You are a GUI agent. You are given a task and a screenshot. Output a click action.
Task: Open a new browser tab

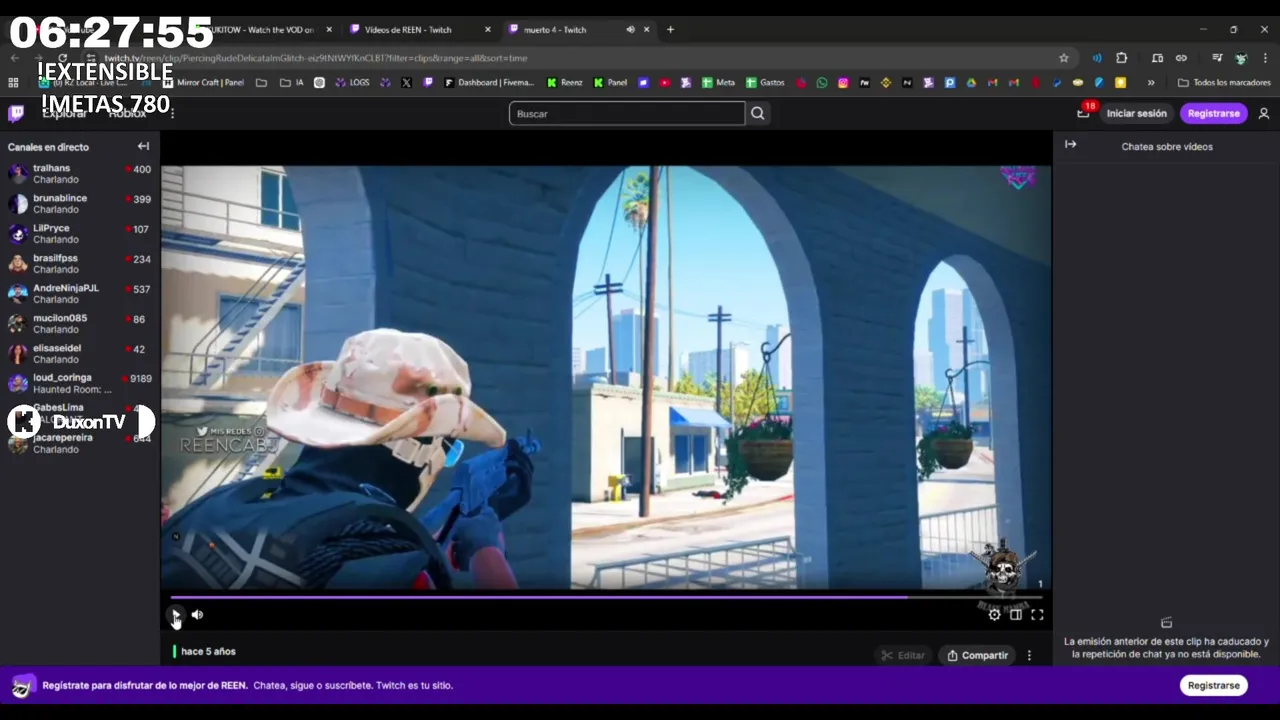670,30
